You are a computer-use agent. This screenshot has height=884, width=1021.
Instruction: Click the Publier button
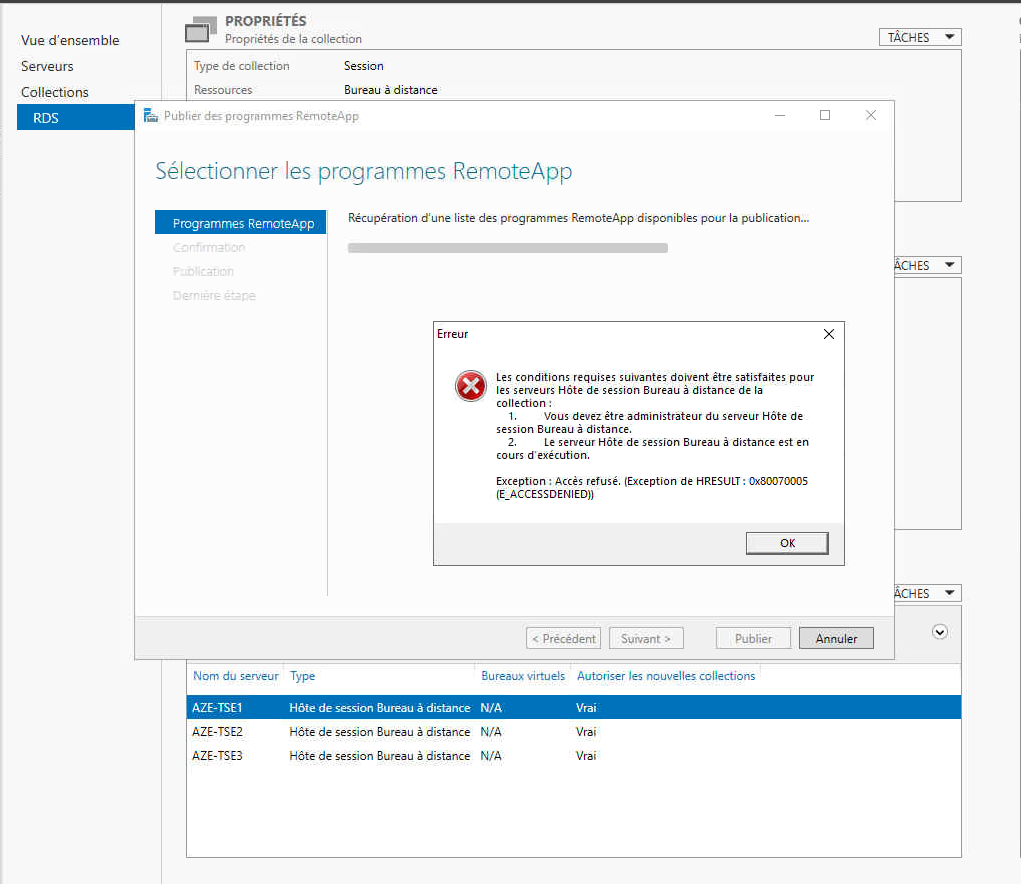(753, 638)
